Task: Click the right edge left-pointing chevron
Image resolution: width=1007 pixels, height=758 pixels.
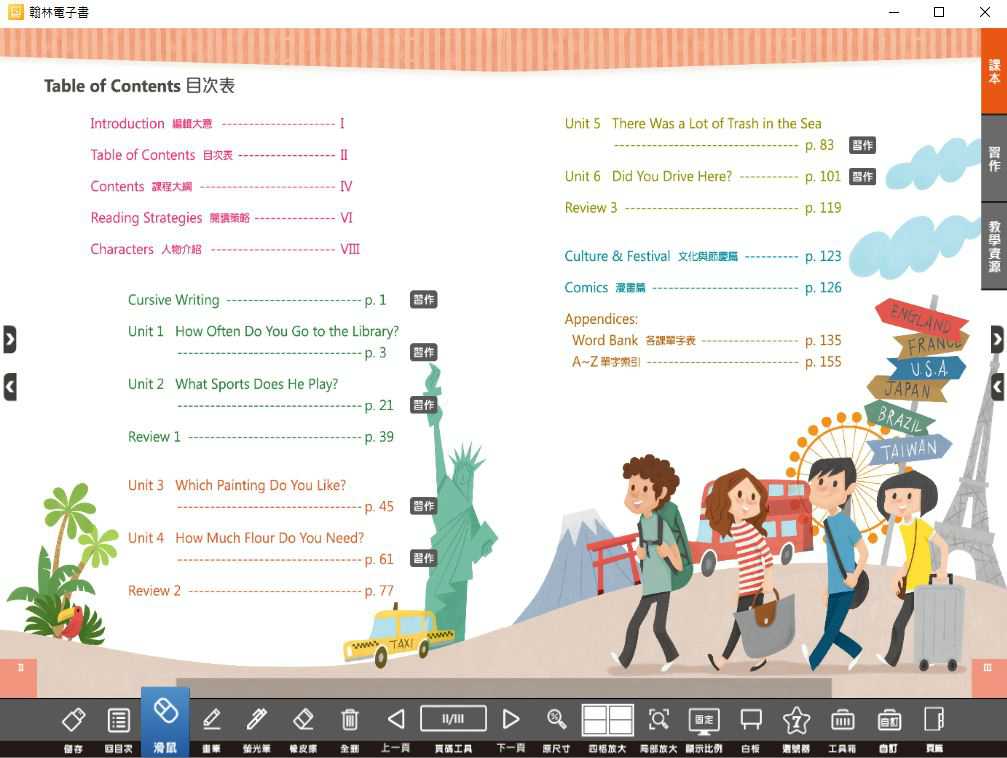Action: pos(997,387)
